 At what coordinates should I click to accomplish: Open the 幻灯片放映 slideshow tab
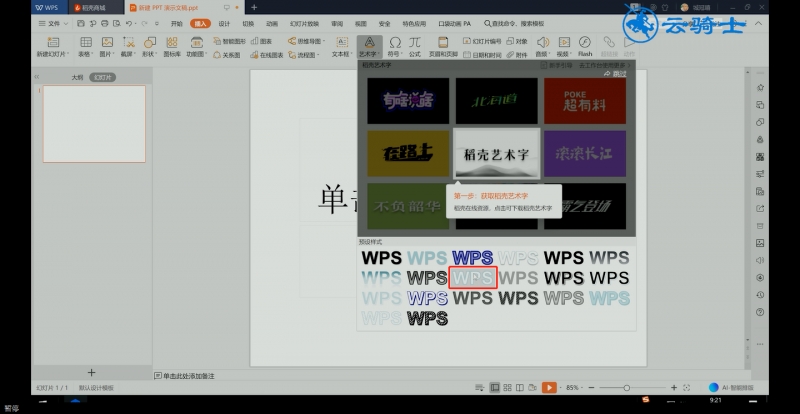tap(304, 23)
